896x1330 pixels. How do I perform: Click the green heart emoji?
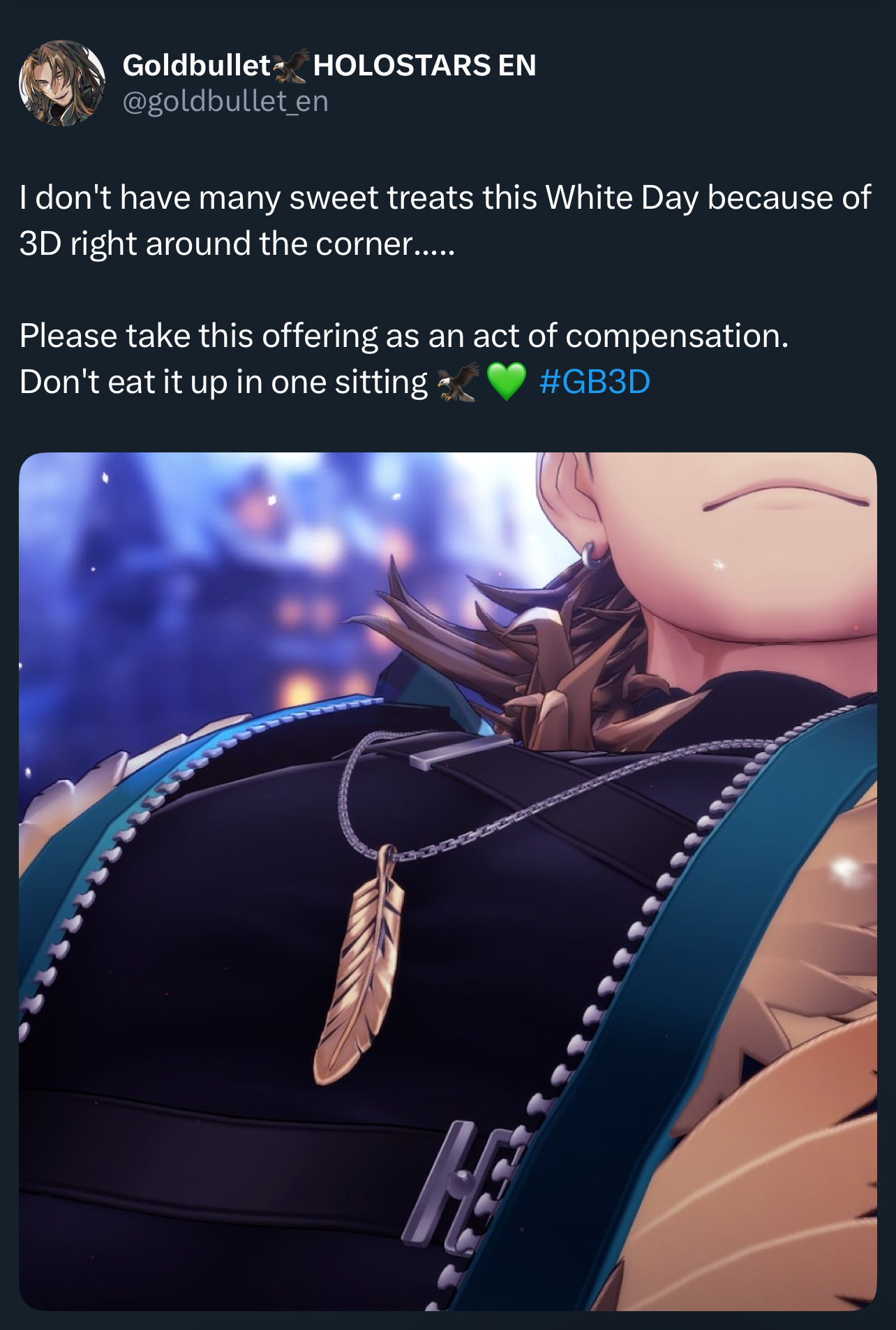(507, 382)
